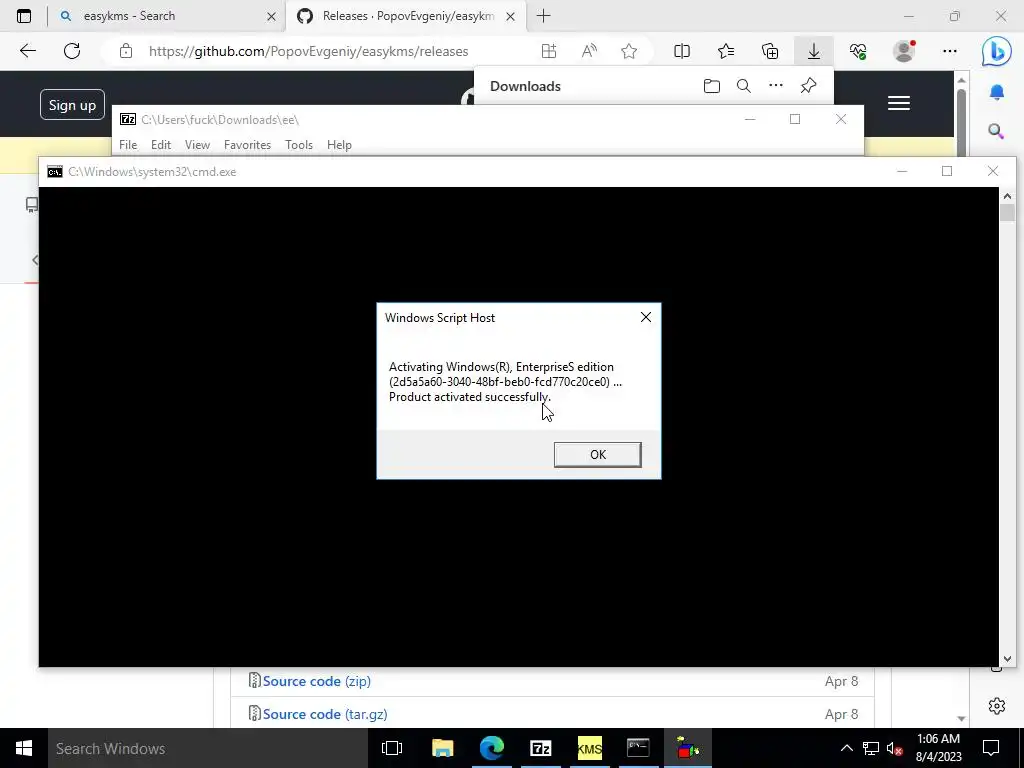Maximize the 7-Zip window
The image size is (1024, 768).
pos(795,119)
